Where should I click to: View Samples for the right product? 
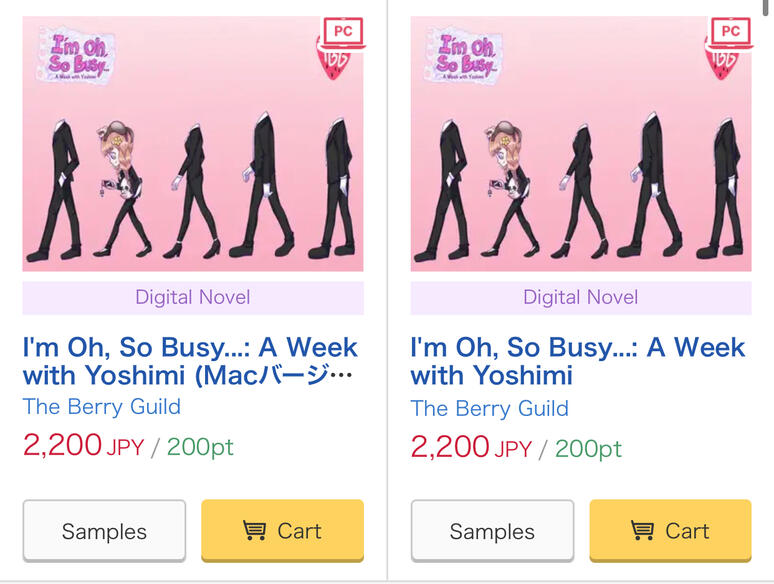[492, 531]
